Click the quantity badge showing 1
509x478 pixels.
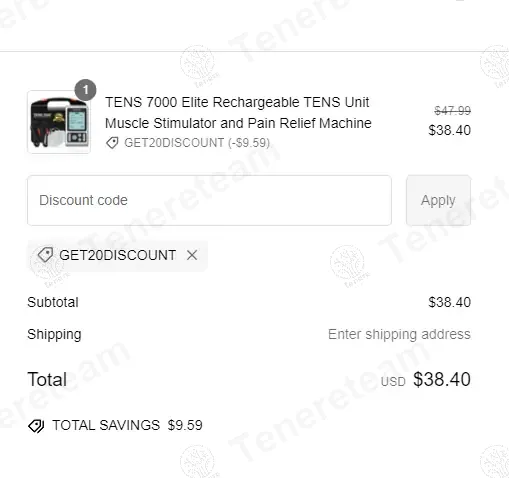pos(86,90)
